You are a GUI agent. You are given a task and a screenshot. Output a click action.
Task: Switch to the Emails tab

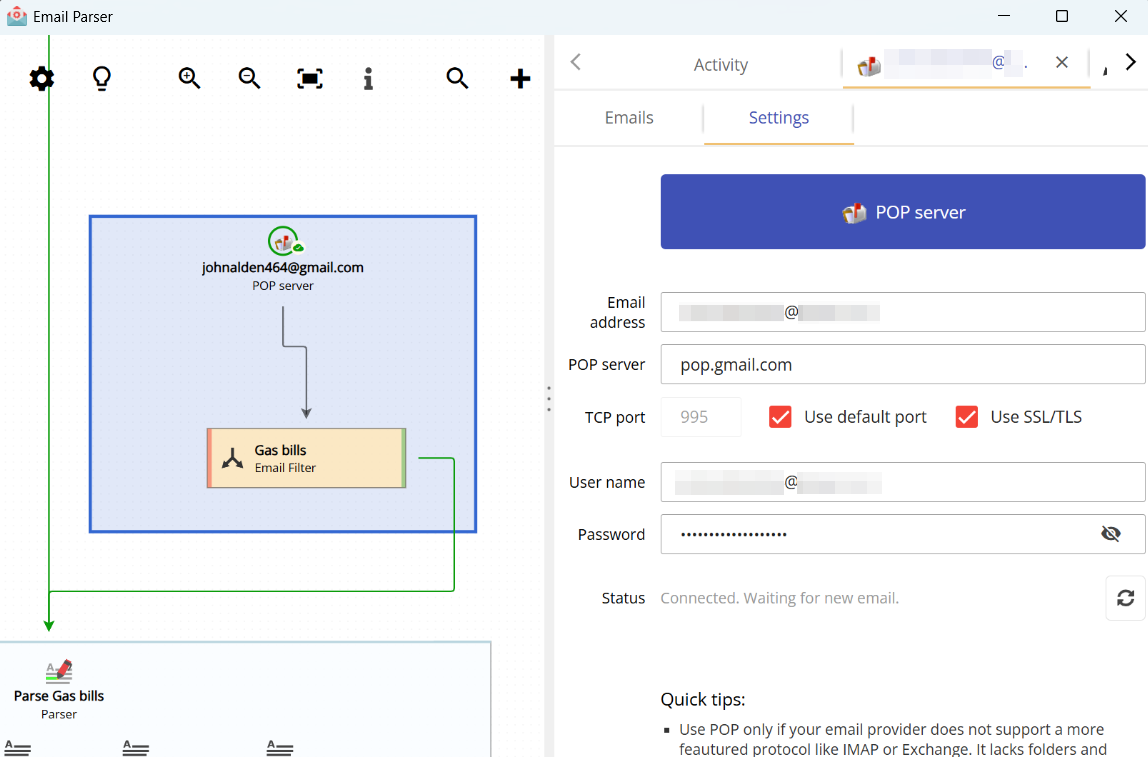coord(628,117)
